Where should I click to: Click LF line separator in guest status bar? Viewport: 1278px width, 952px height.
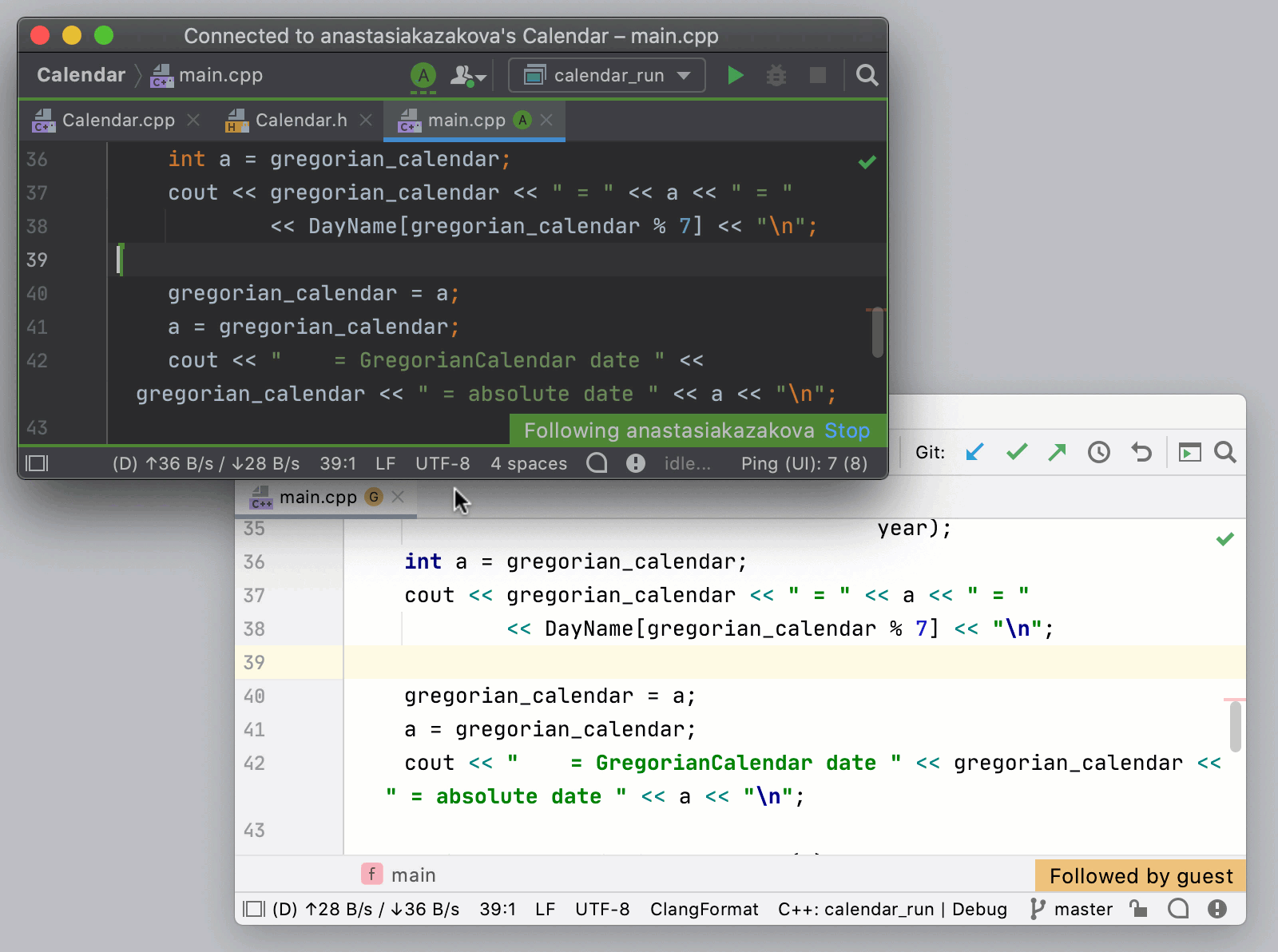(x=386, y=463)
